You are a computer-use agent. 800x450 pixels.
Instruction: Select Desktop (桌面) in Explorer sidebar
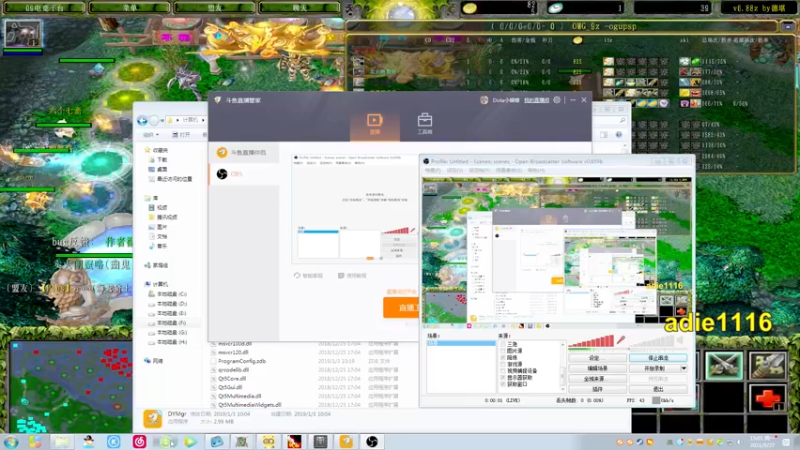coord(158,169)
